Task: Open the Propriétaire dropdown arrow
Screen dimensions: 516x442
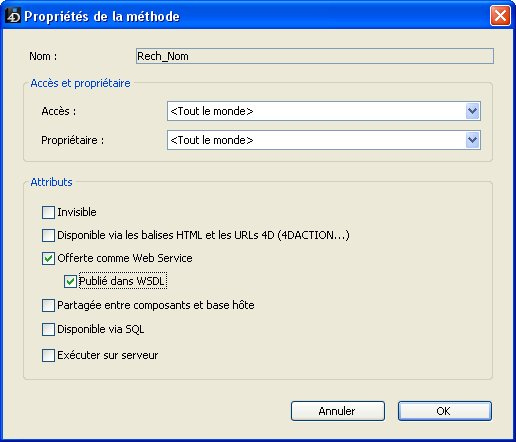Action: (472, 140)
